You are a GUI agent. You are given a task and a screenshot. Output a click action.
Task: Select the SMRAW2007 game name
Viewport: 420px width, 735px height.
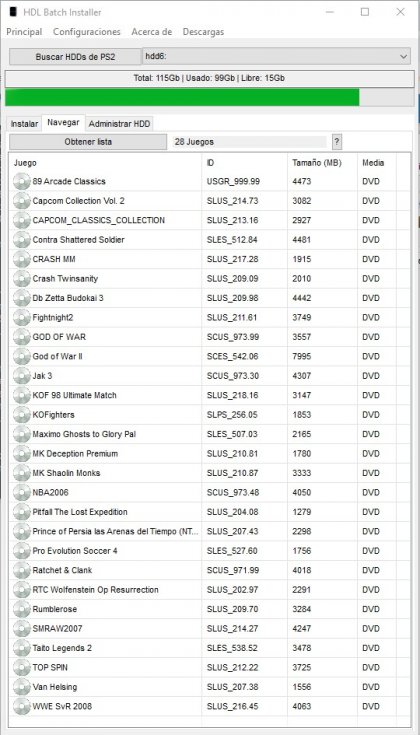pyautogui.click(x=57, y=629)
